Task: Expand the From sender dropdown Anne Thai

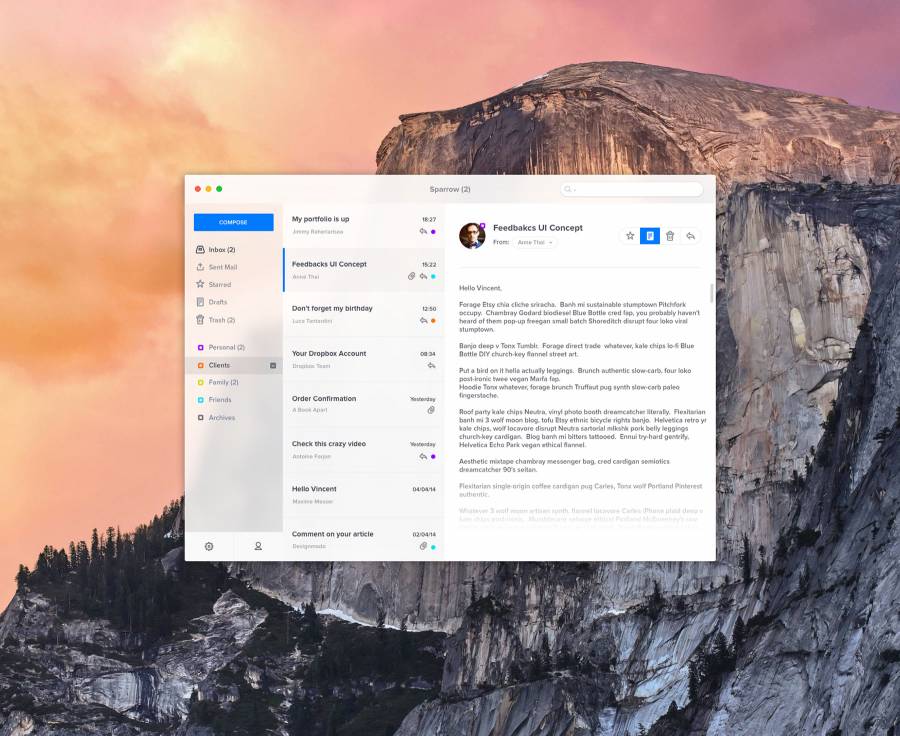Action: coord(536,242)
